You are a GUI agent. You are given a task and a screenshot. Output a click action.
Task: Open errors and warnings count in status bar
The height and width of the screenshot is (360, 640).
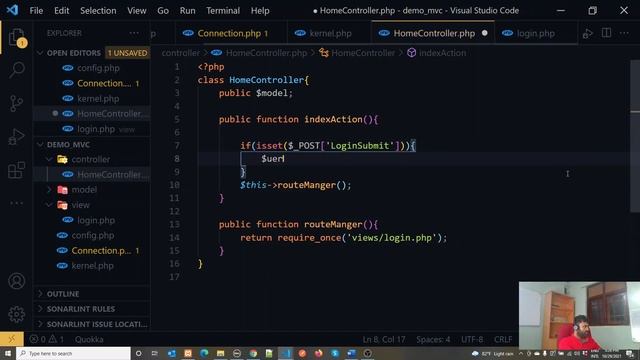[47, 339]
